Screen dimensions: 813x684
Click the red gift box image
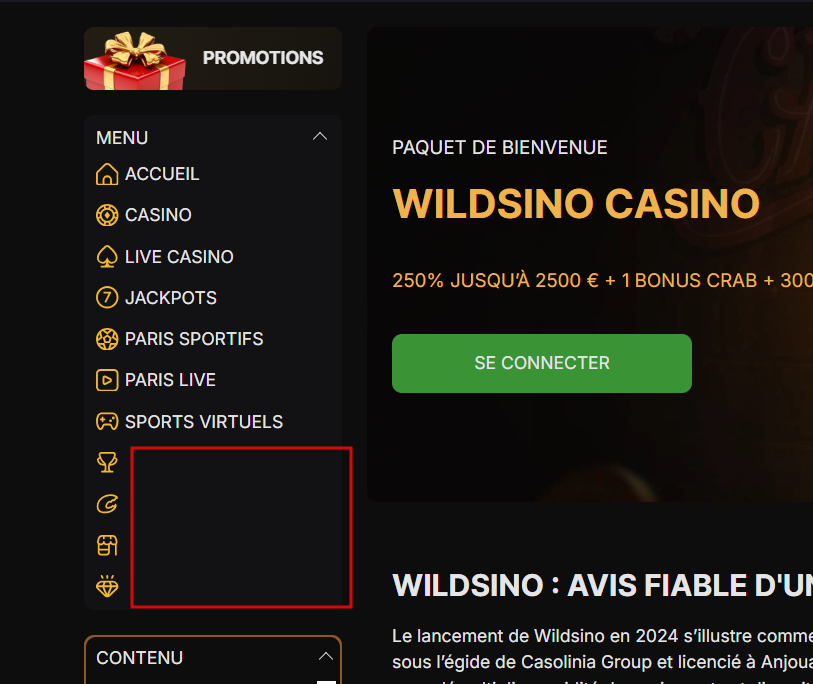(135, 61)
